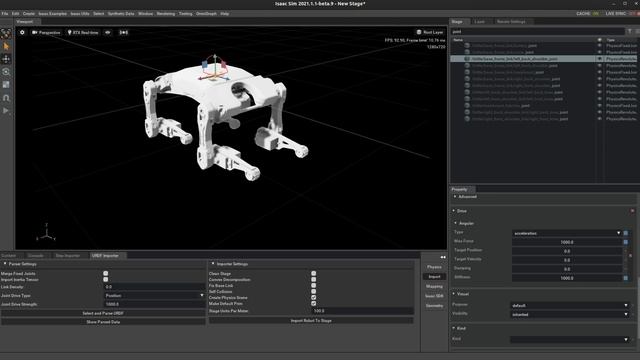This screenshot has width=640, height=360.
Task: Open Visibility inherited dropdown
Action: [570, 314]
